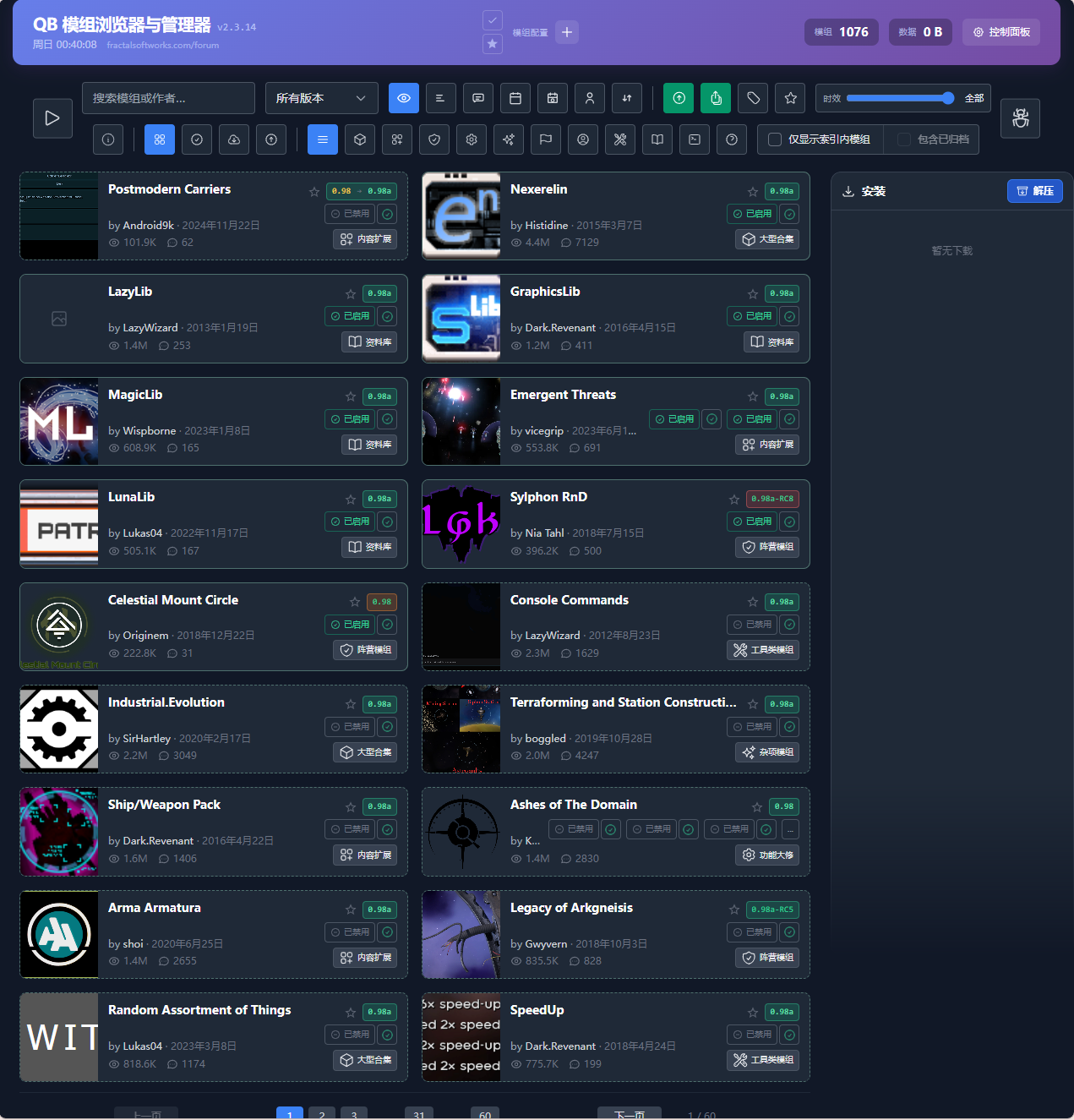Jump to page 31
The width and height of the screenshot is (1074, 1120).
(419, 1114)
